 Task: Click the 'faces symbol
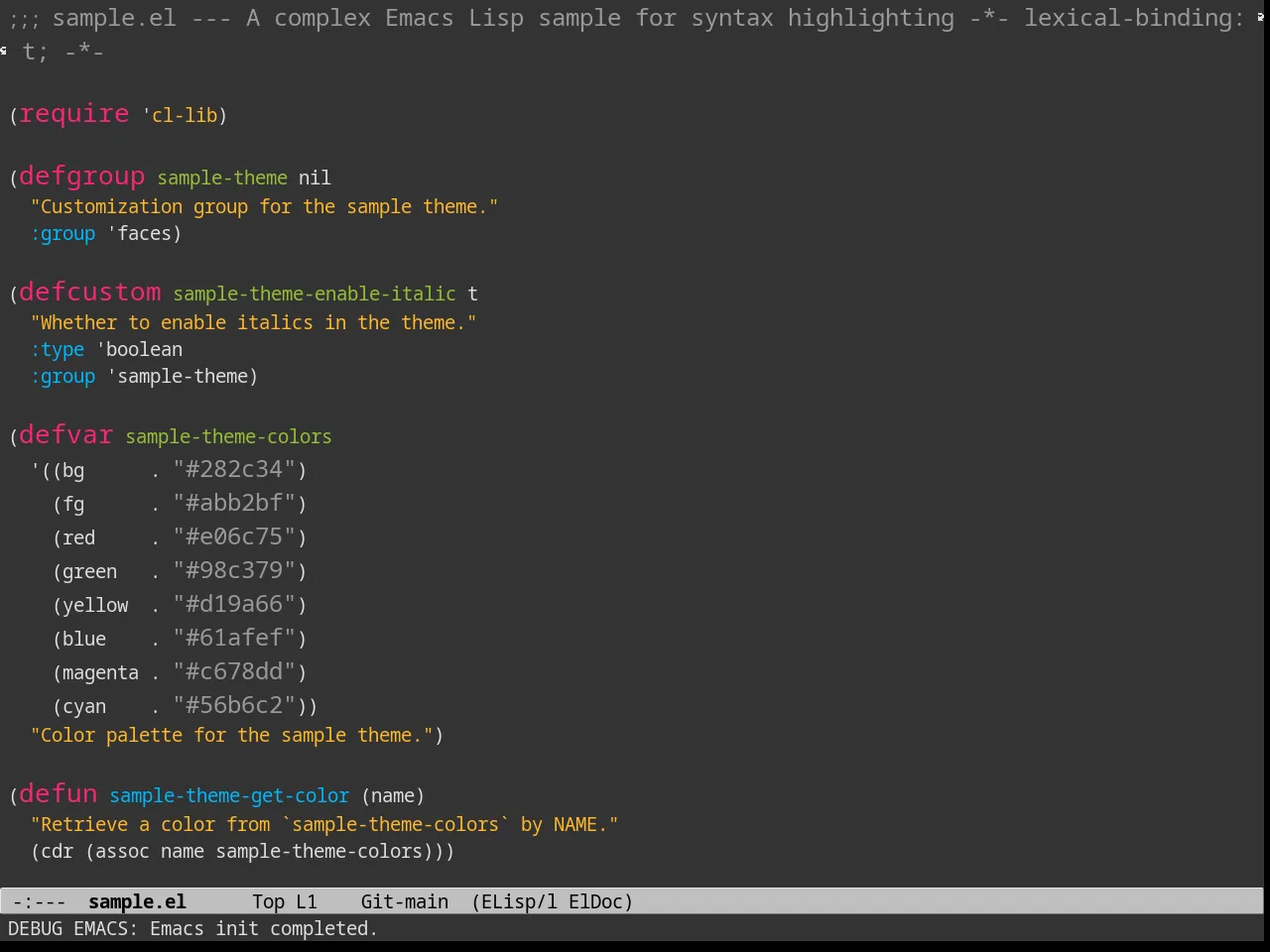point(139,233)
